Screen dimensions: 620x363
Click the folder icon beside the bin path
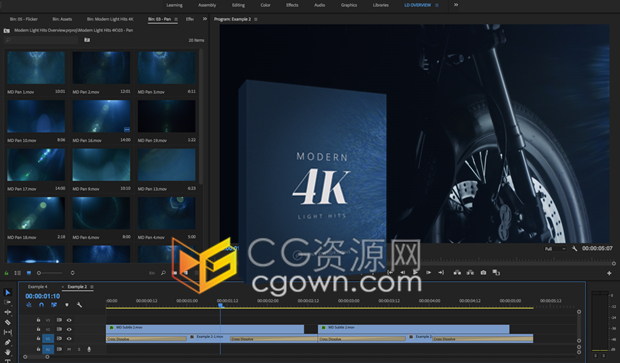click(6, 30)
